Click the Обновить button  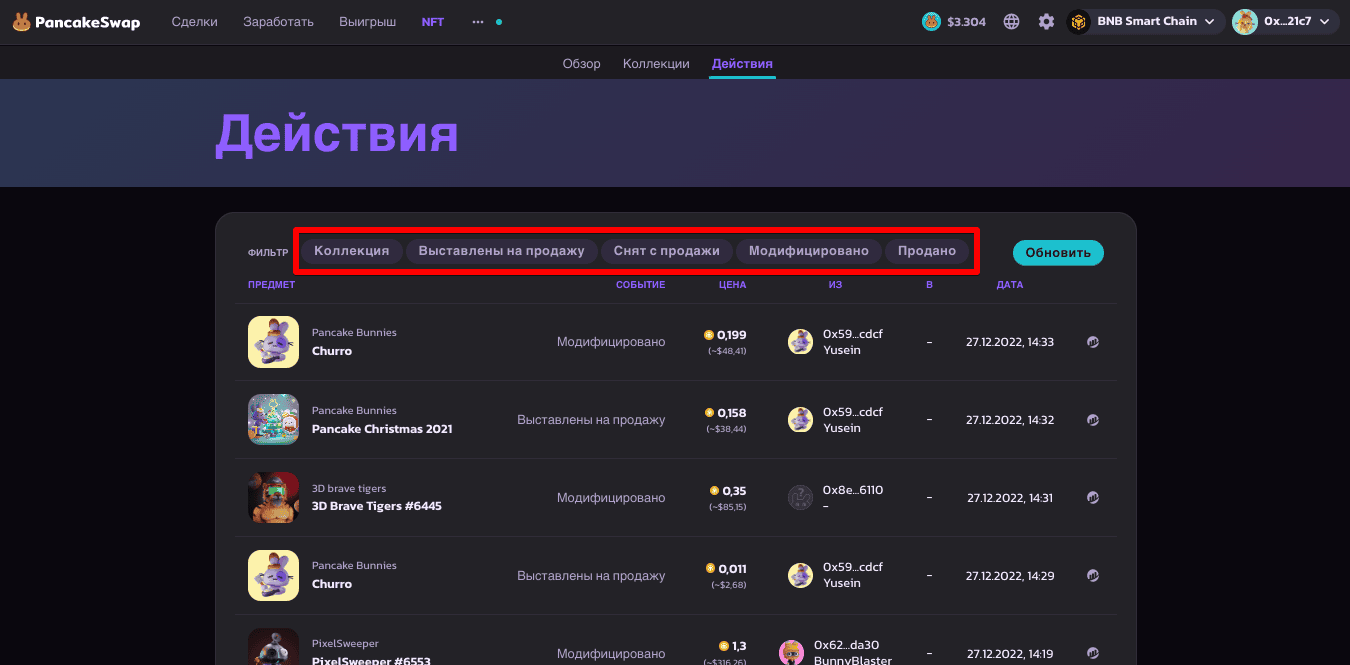pos(1058,252)
